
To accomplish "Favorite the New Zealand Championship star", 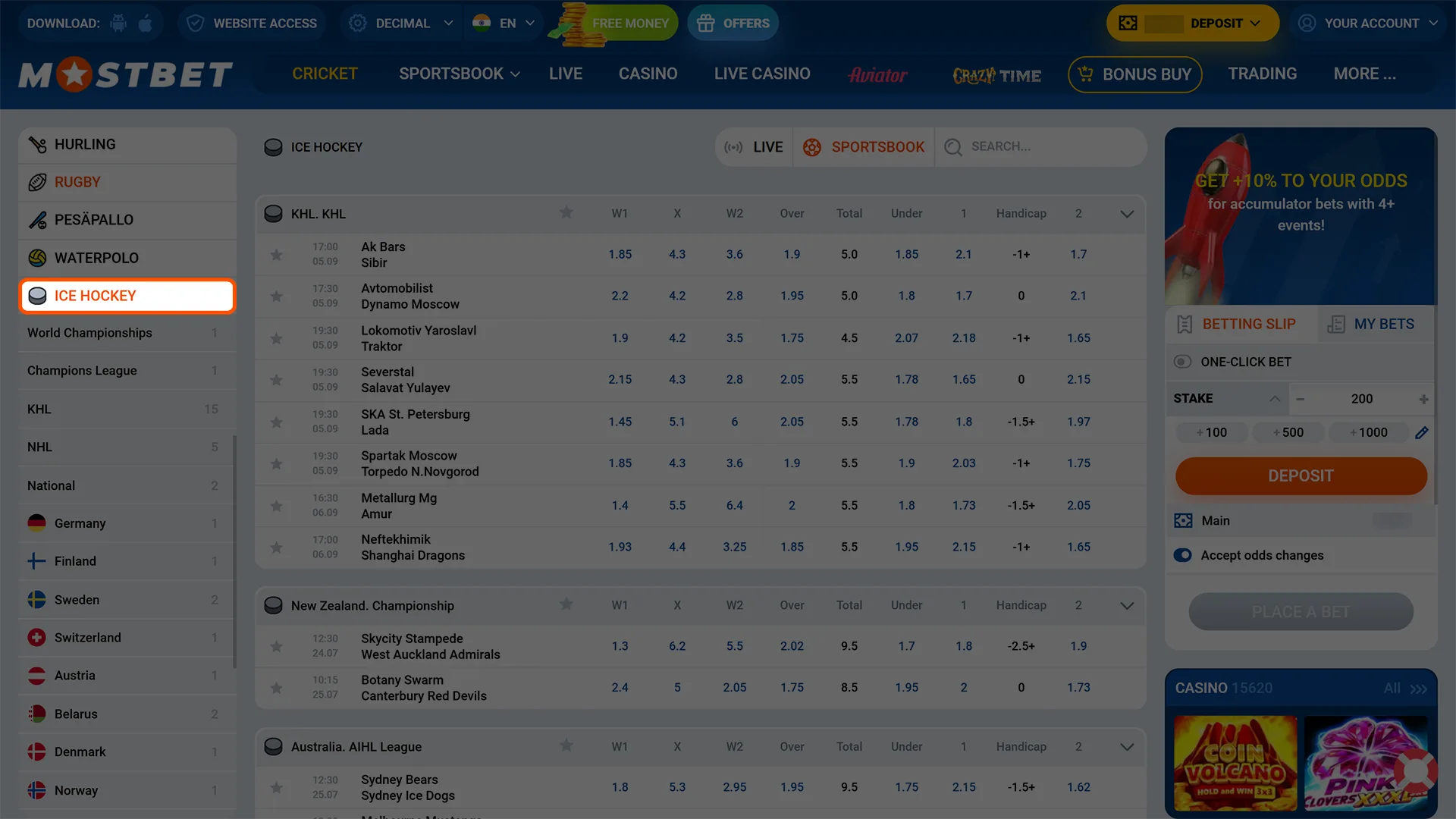I will click(566, 604).
